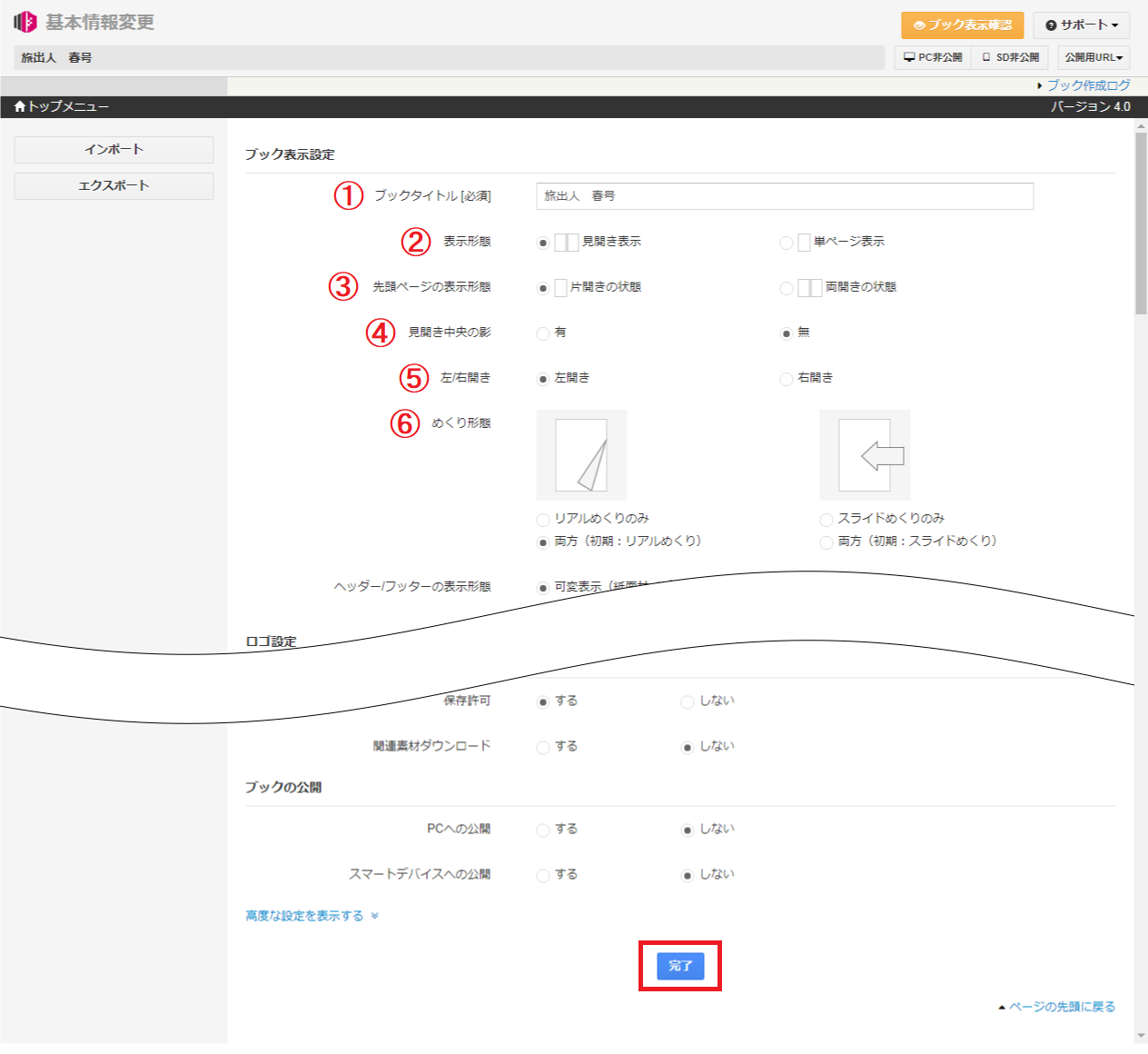Image resolution: width=1148 pixels, height=1054 pixels.
Task: Select the 見開き表示 two-page spread icon
Action: point(566,243)
